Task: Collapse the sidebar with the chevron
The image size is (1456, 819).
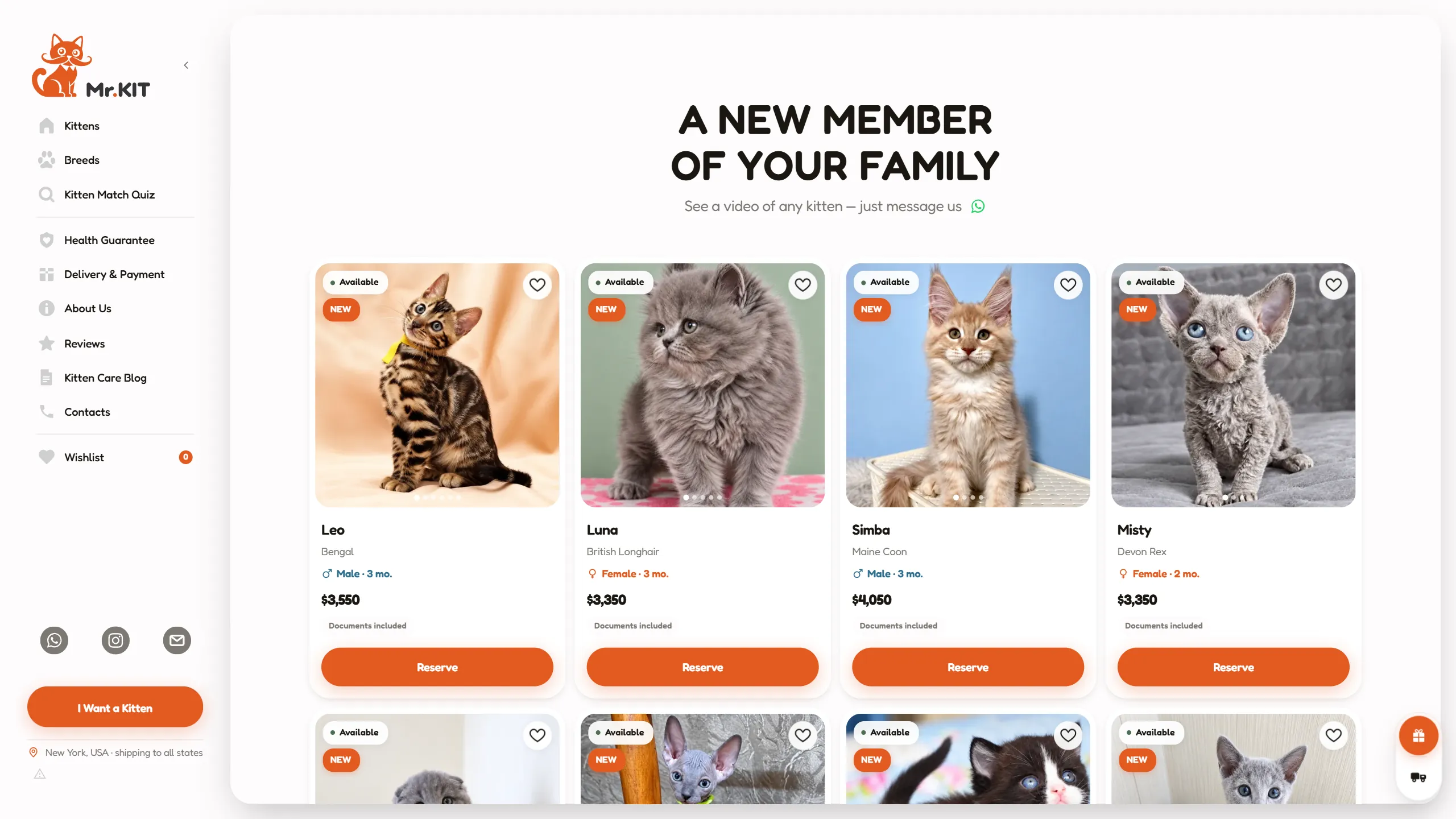Action: (186, 65)
